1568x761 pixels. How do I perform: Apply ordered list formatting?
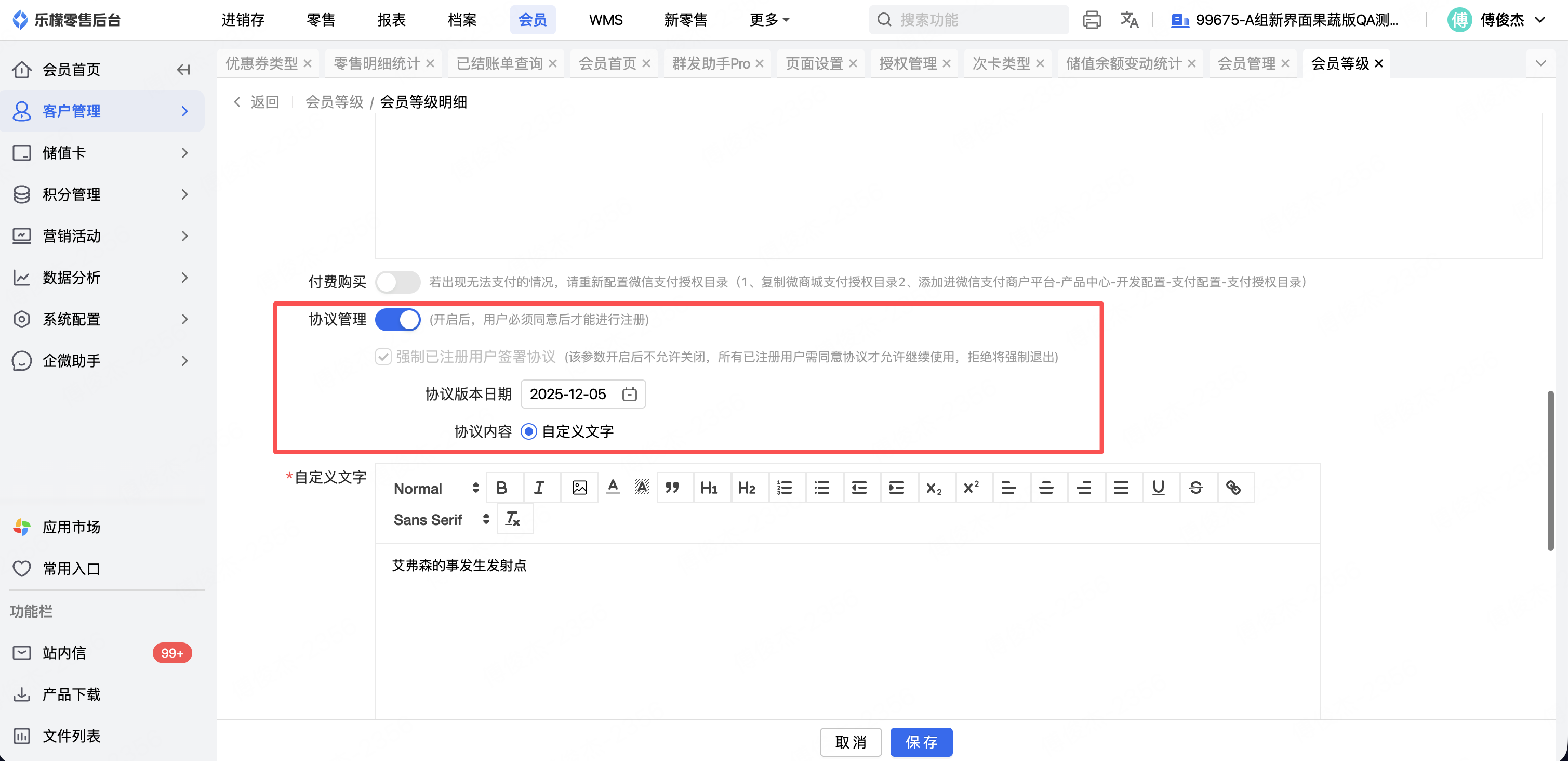point(784,488)
